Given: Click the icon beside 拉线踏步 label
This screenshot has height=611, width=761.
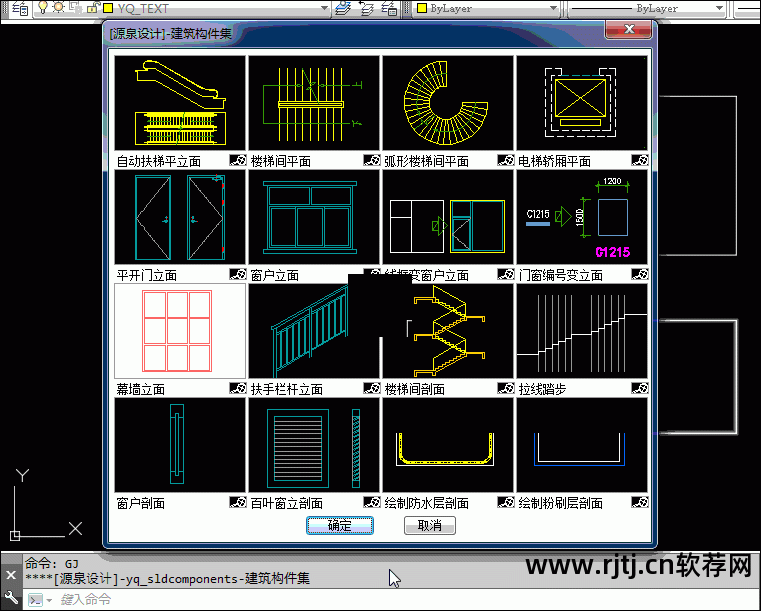Looking at the screenshot, I should click(x=640, y=388).
